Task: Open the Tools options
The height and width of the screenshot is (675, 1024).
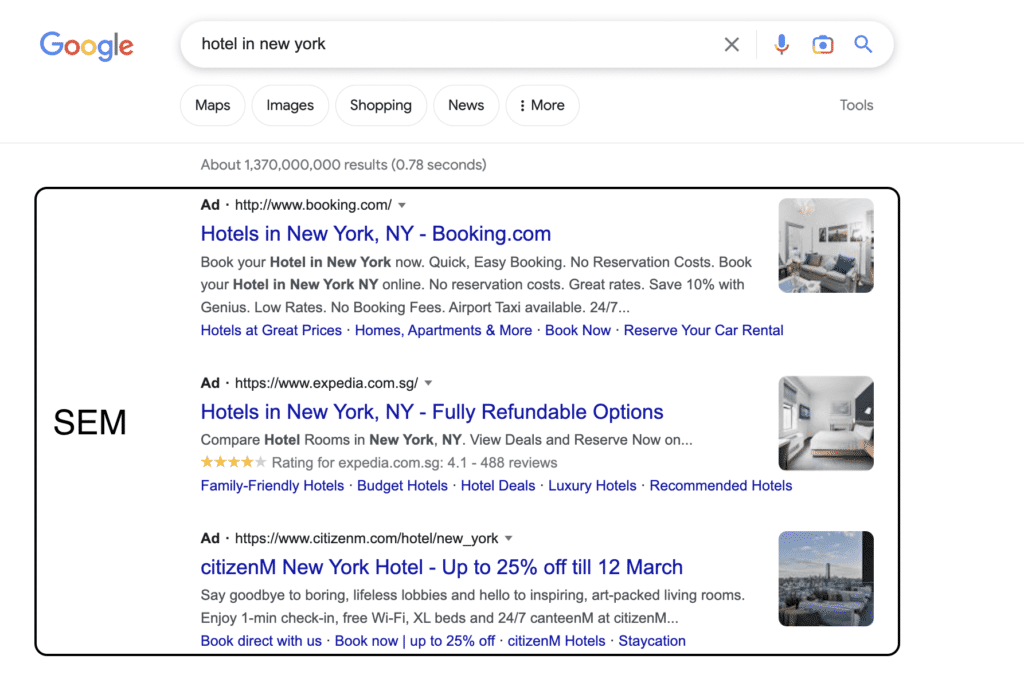Action: (856, 105)
